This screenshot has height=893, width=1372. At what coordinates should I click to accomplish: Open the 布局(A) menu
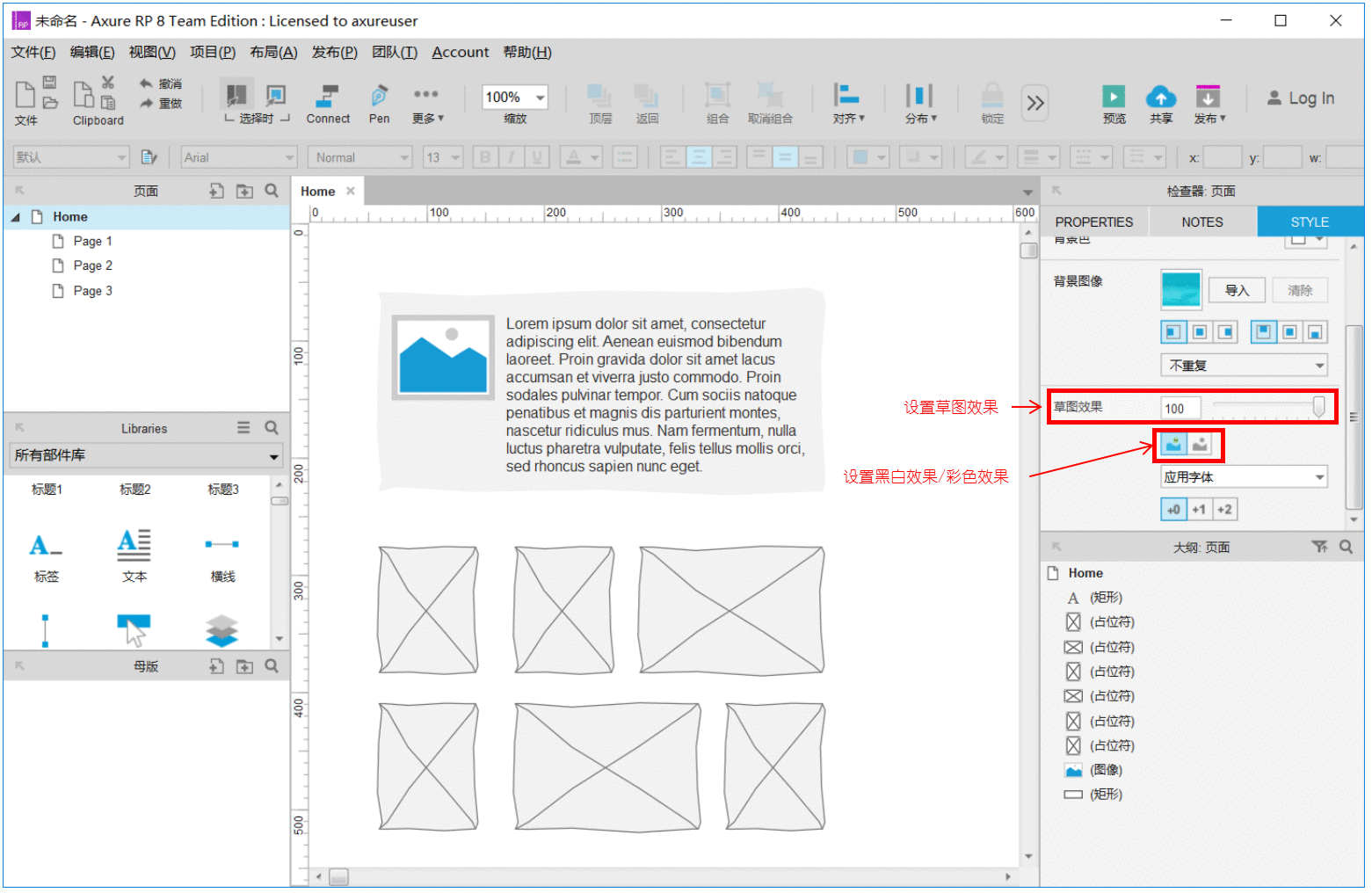[x=273, y=52]
